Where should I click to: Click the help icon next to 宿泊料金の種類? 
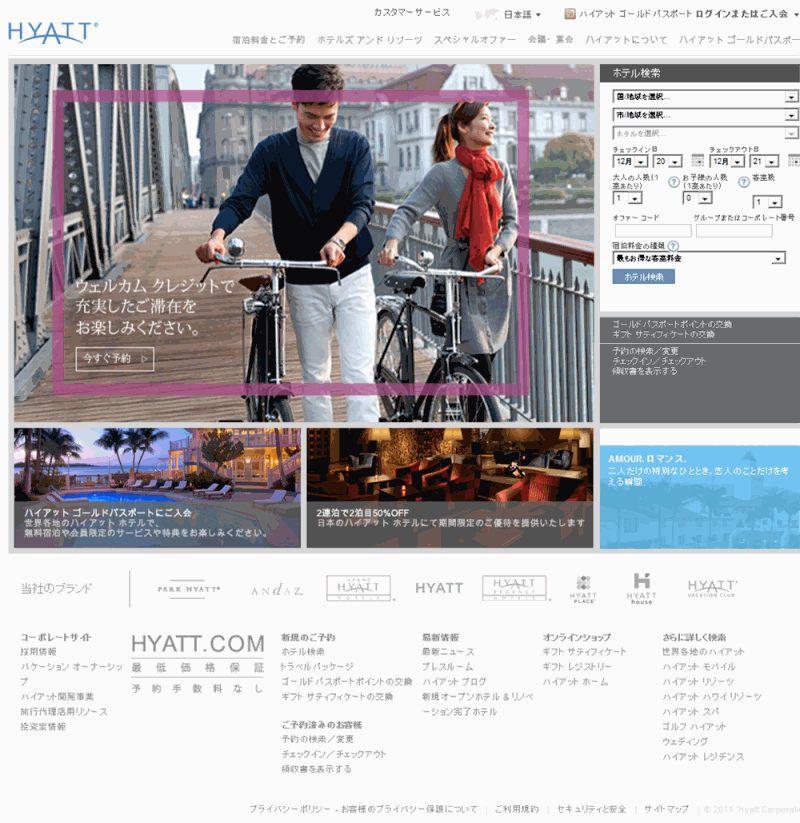pyautogui.click(x=673, y=245)
